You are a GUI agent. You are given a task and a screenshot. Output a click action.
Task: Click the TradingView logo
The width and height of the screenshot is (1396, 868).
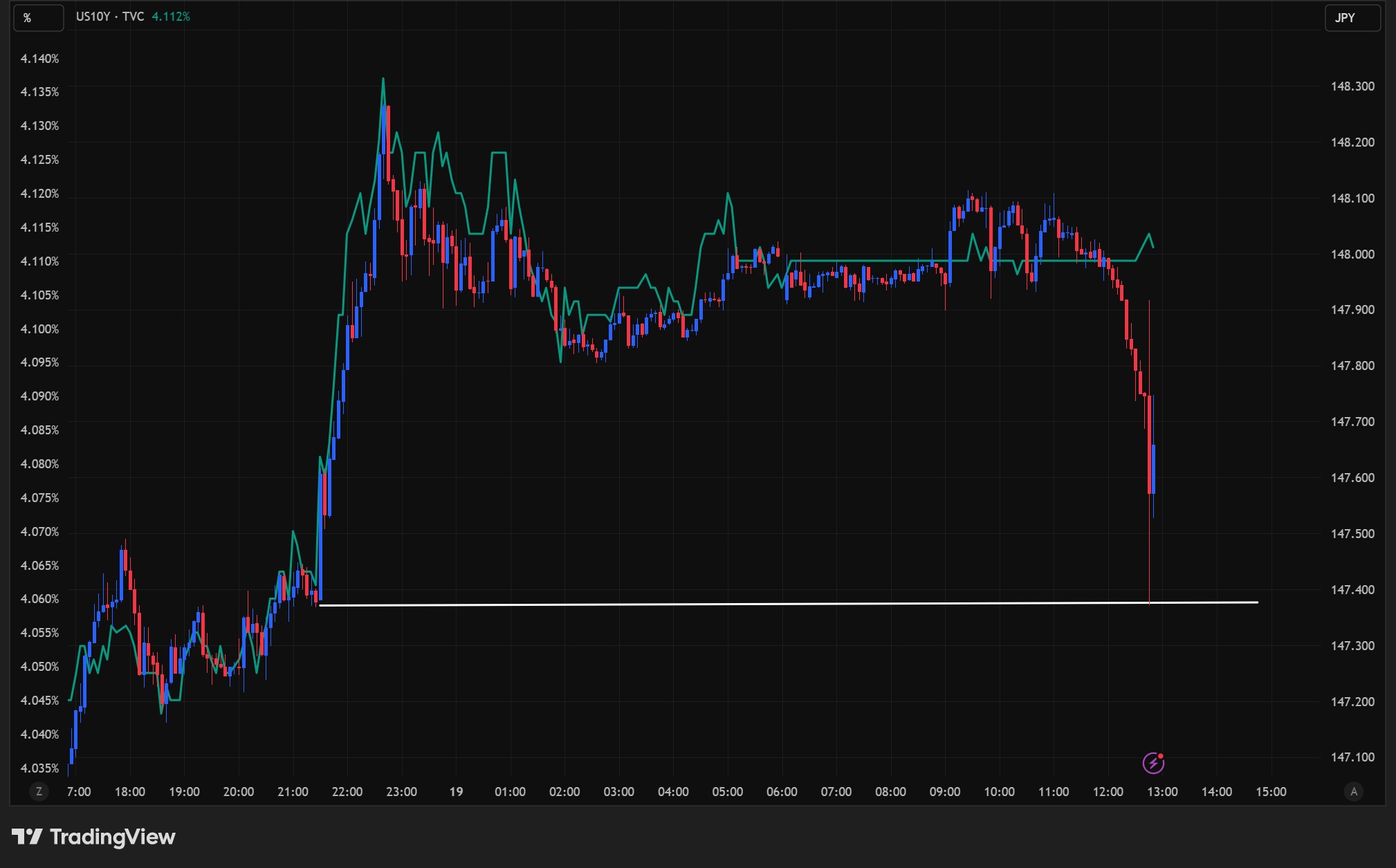[x=93, y=837]
